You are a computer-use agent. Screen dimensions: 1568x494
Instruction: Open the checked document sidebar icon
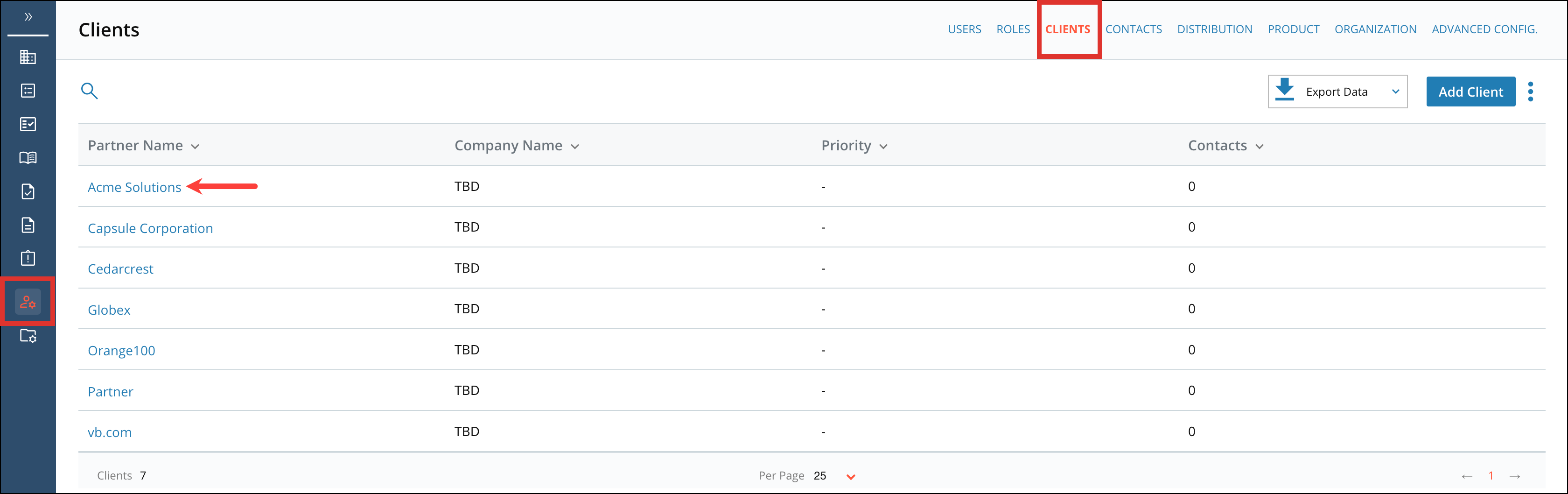[28, 191]
